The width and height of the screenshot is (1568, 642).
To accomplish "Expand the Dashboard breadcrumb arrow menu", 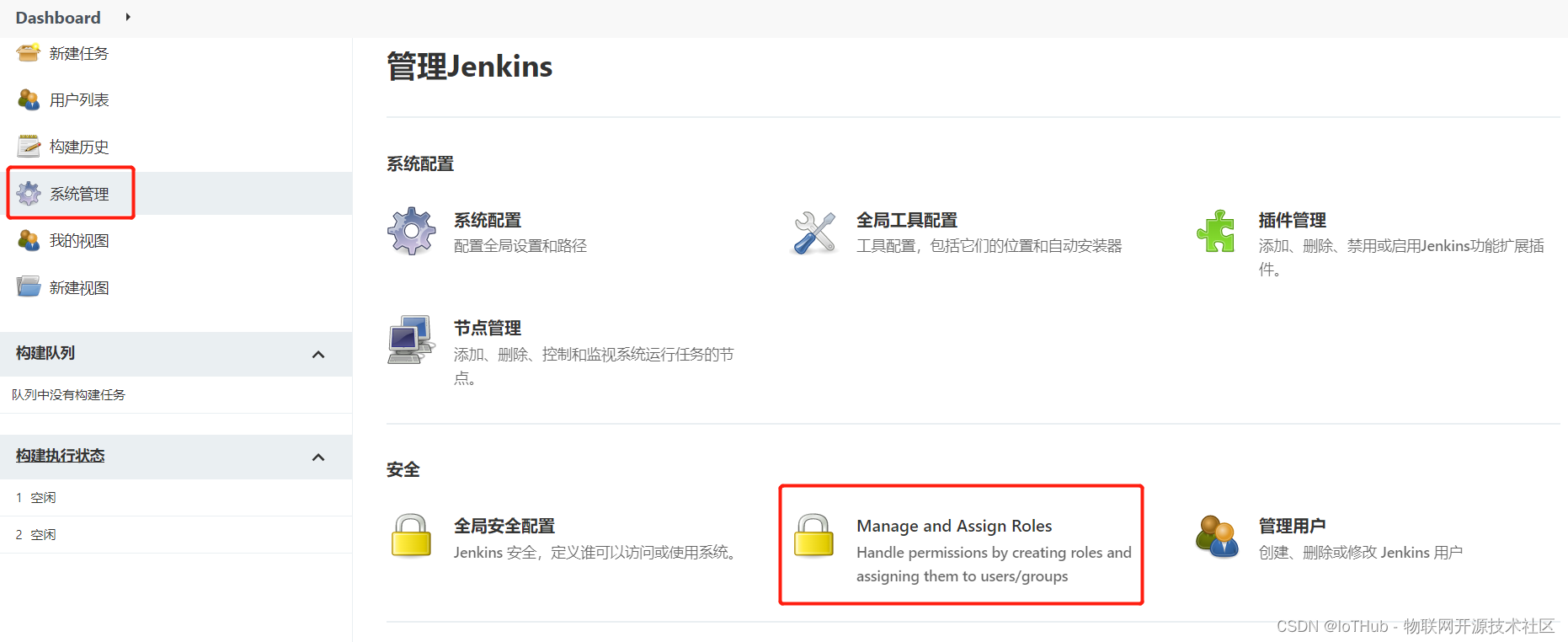I will click(x=128, y=17).
